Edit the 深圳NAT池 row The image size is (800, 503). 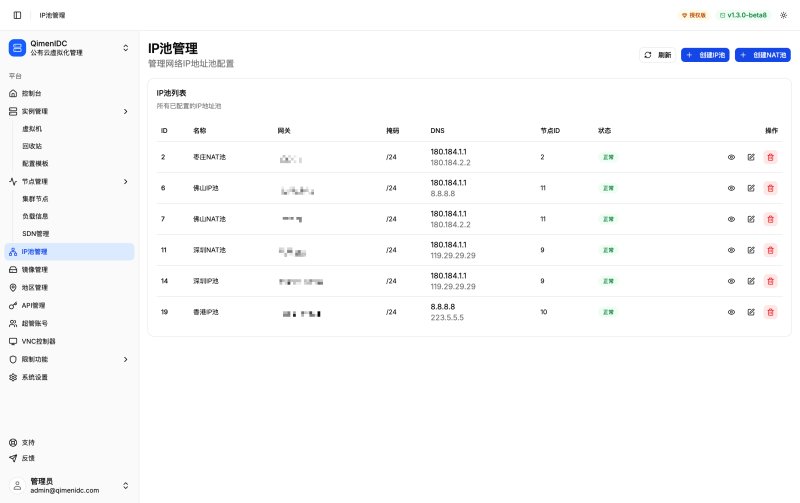click(751, 250)
